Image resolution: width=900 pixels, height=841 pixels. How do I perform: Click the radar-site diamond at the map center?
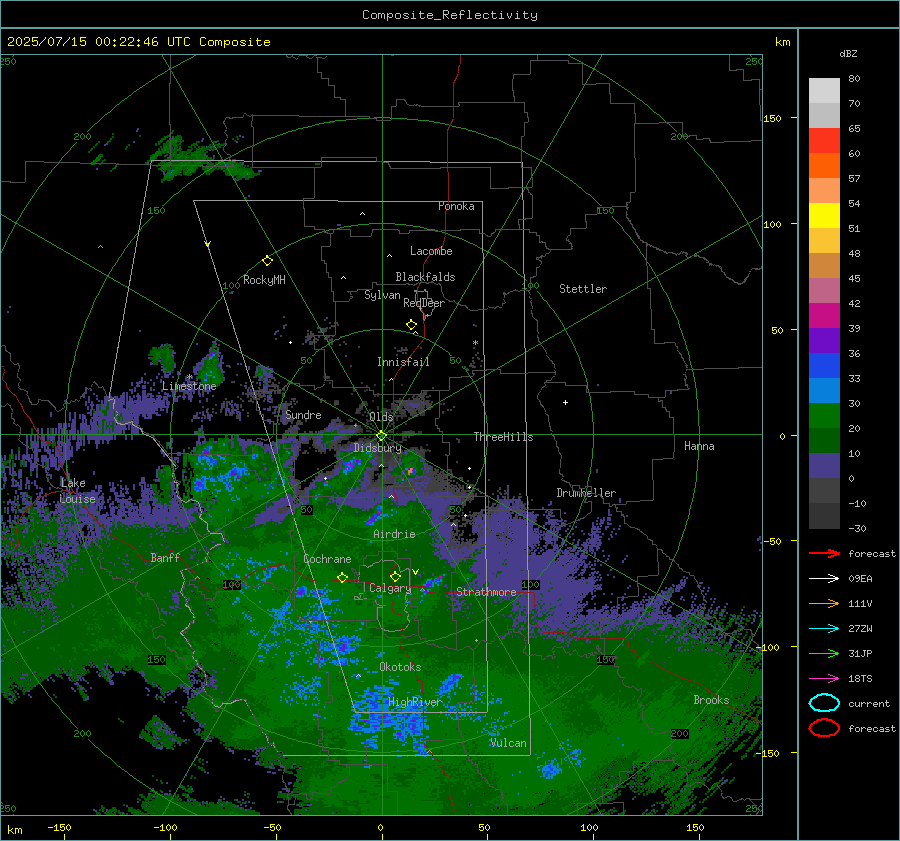381,436
